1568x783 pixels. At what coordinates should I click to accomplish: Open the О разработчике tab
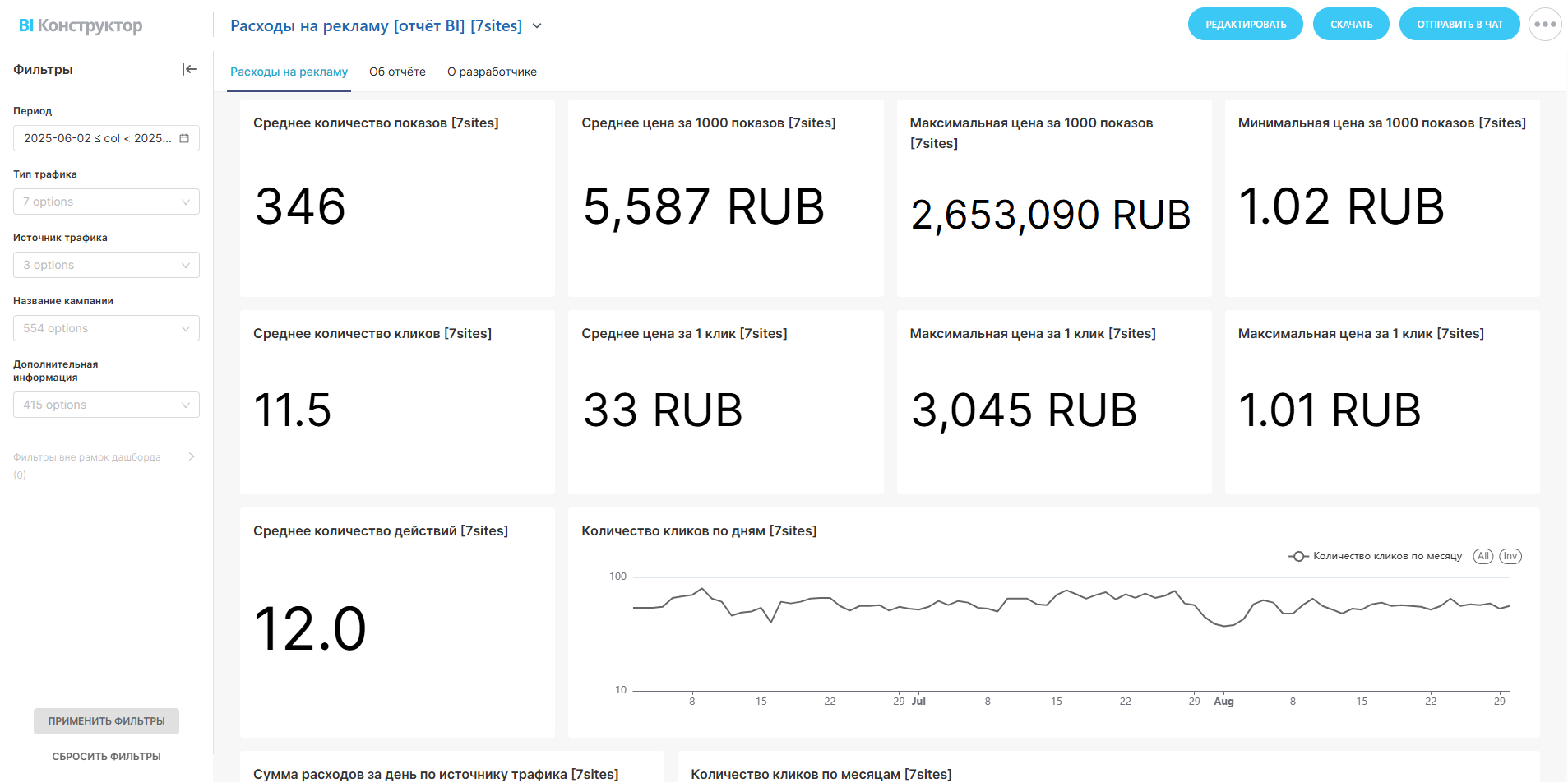click(x=492, y=72)
